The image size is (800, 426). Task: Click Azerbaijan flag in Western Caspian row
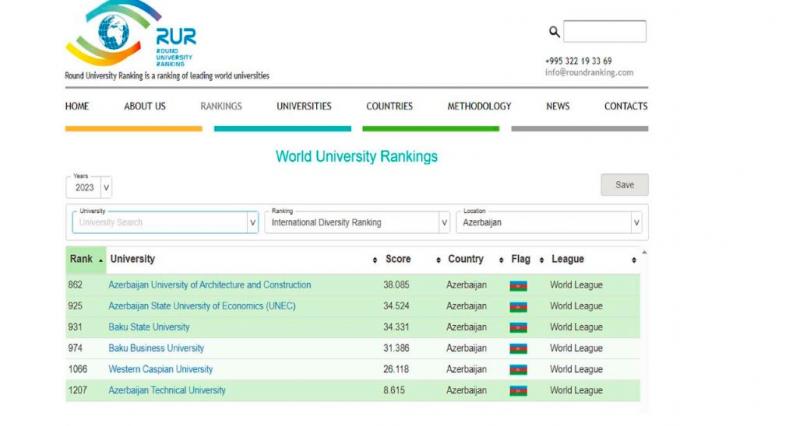pos(518,370)
